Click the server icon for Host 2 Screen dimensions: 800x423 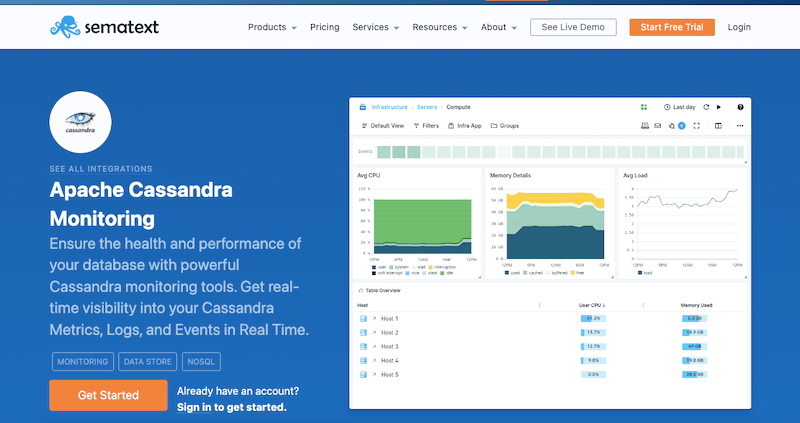pos(363,333)
